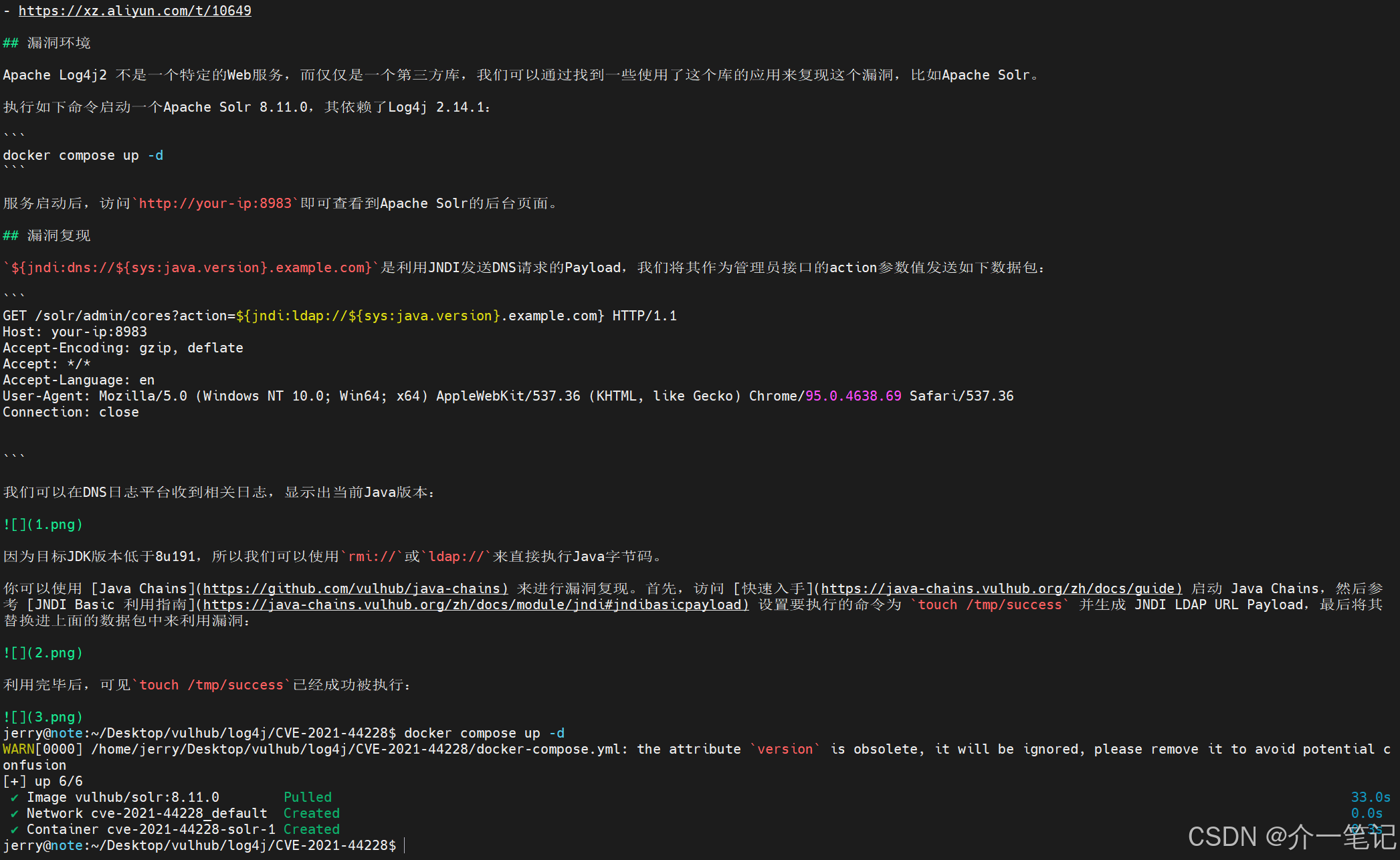Click the red http://your-ip:8983 URL text

click(x=215, y=203)
